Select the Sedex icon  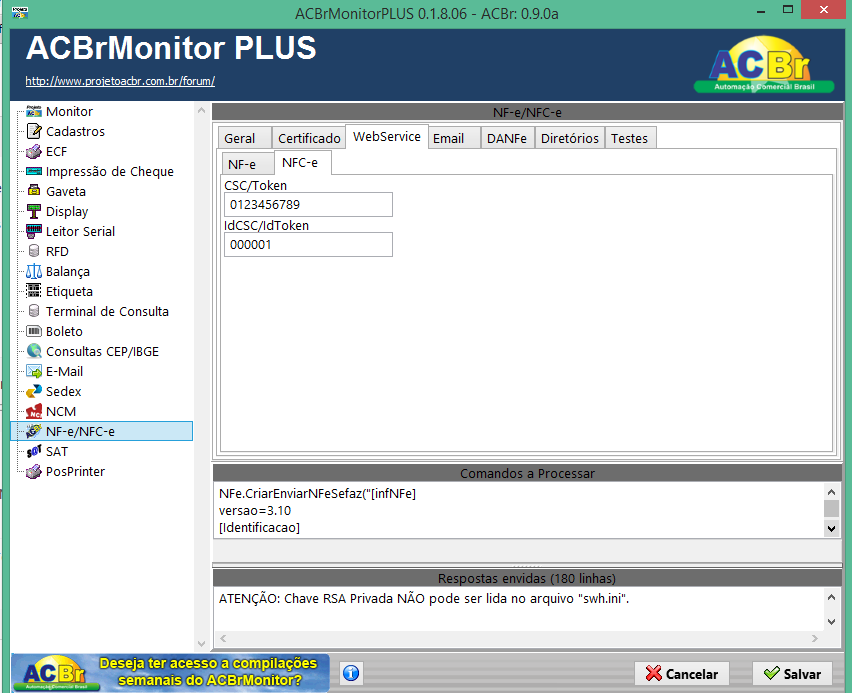click(34, 391)
